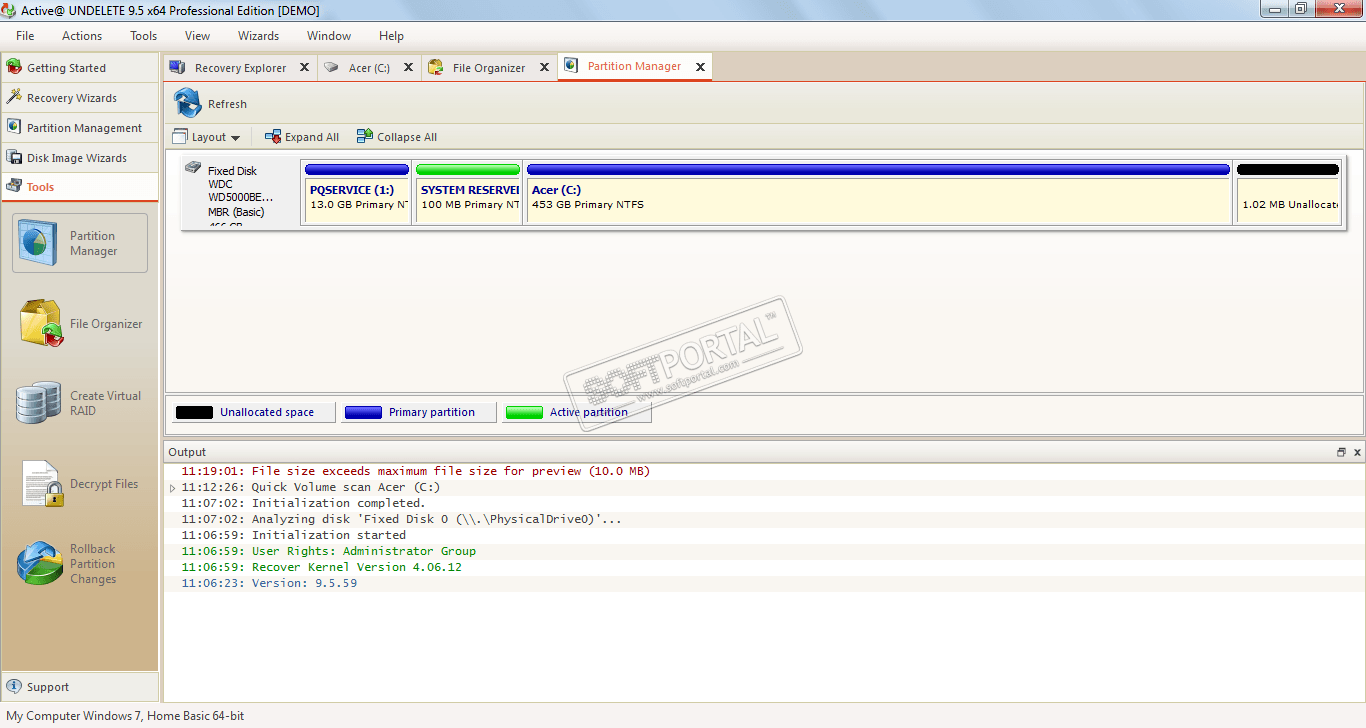Click the Collapse All icon
The width and height of the screenshot is (1366, 728).
click(365, 137)
